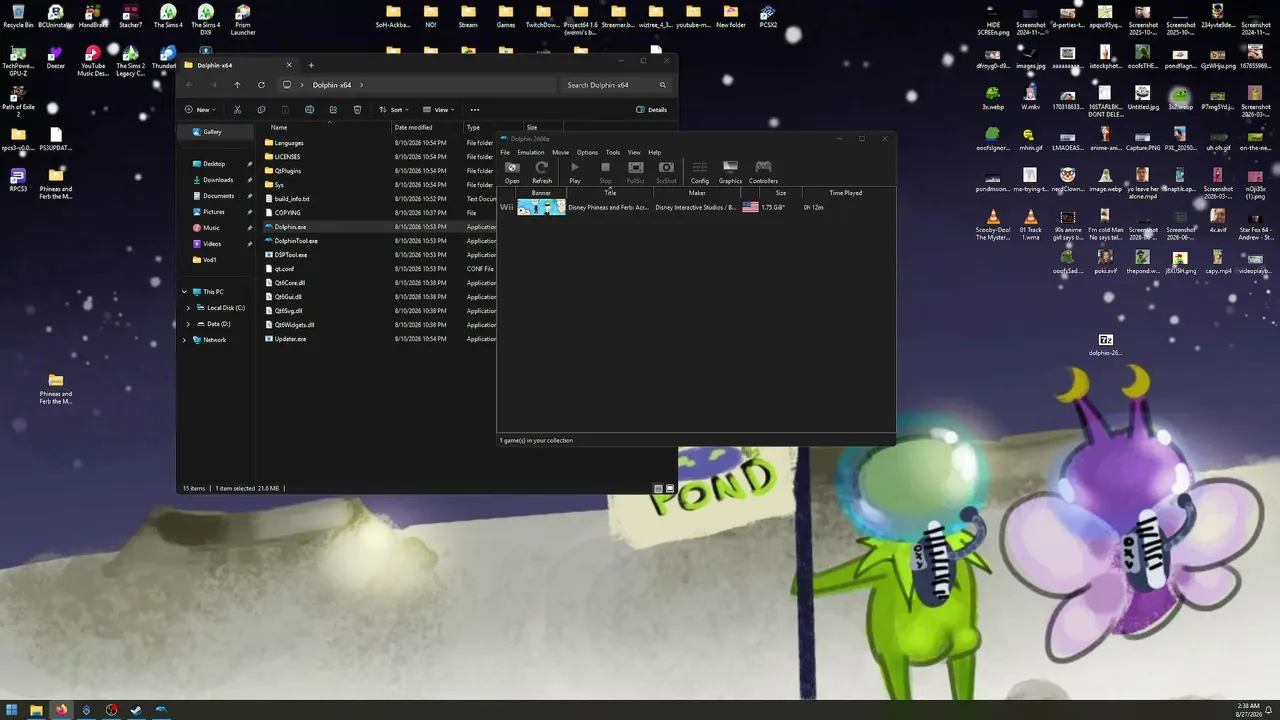The height and width of the screenshot is (720, 1280).
Task: Open Downloads in the Explorer sidebar
Action: click(218, 180)
